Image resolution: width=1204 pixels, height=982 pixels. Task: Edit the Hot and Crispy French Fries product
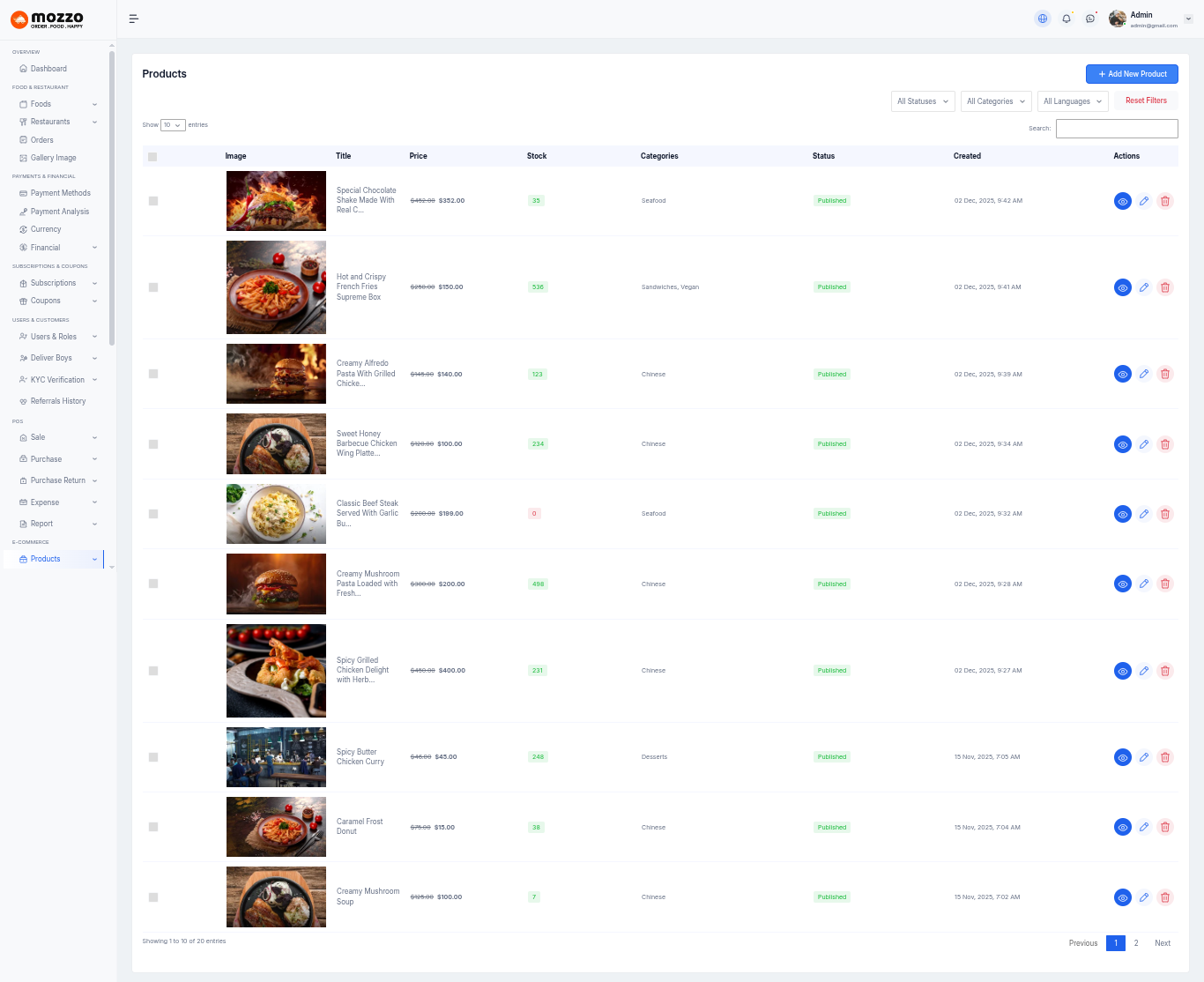tap(1144, 287)
